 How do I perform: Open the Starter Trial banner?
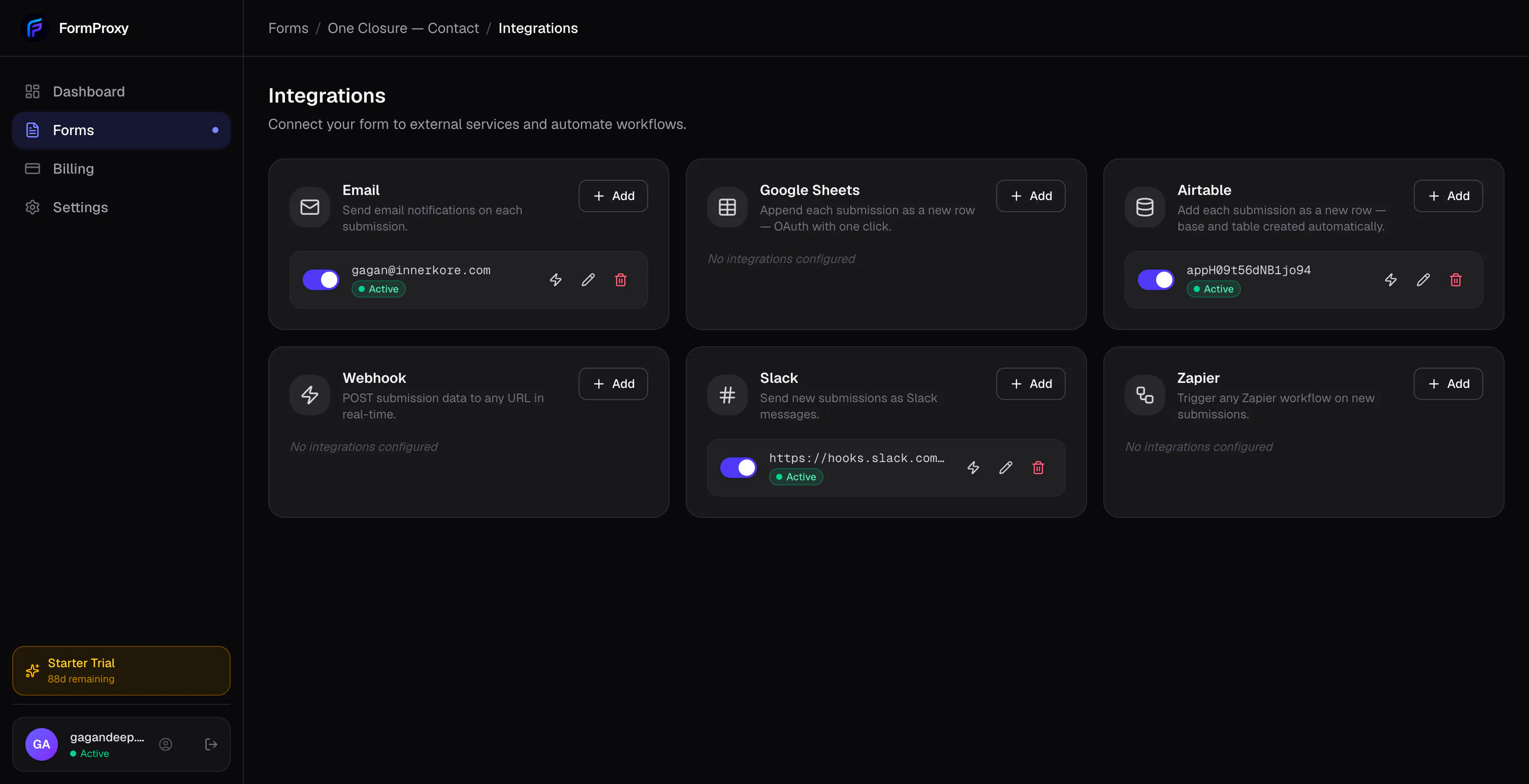pos(121,671)
